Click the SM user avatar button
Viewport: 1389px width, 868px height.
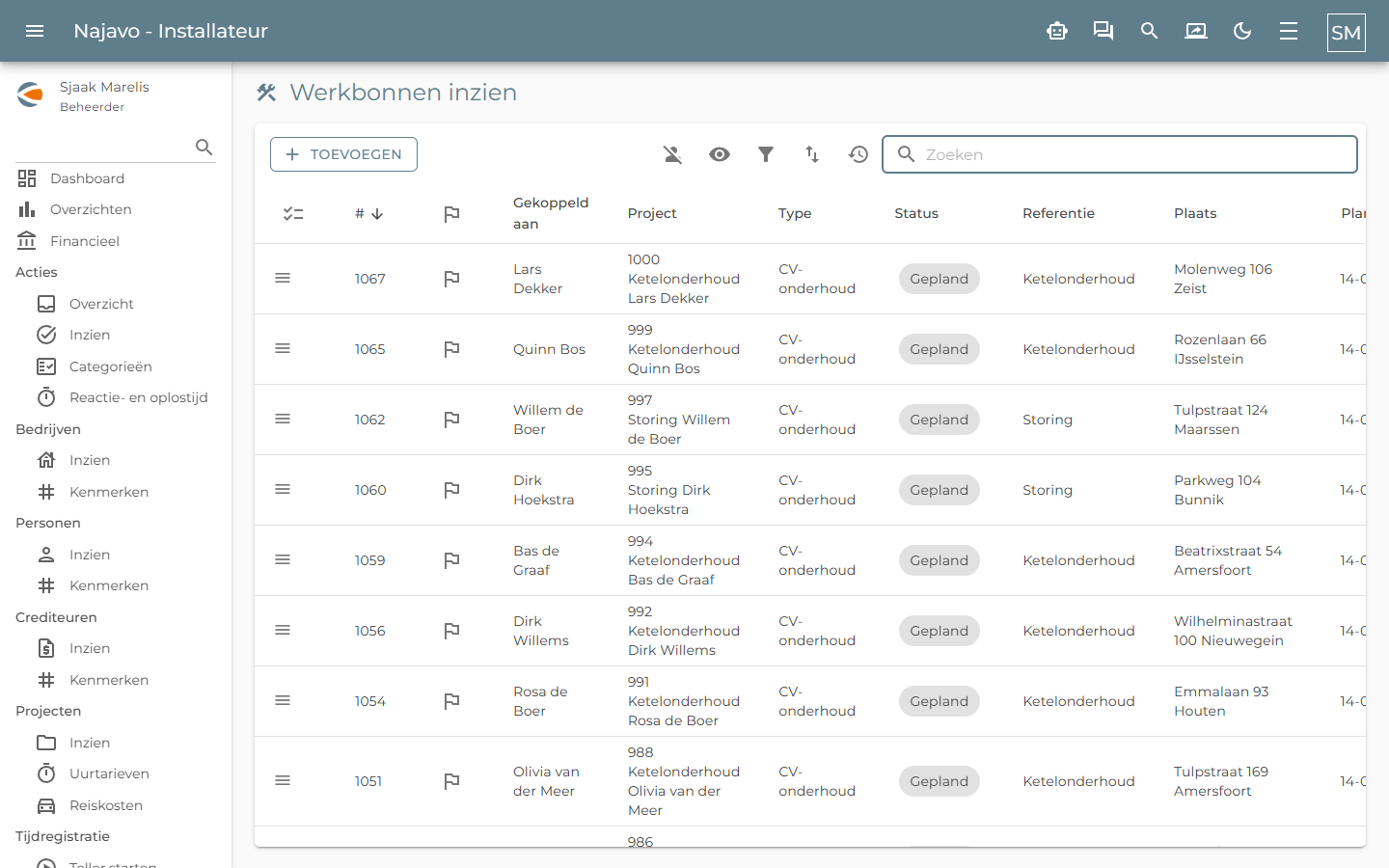[x=1347, y=32]
